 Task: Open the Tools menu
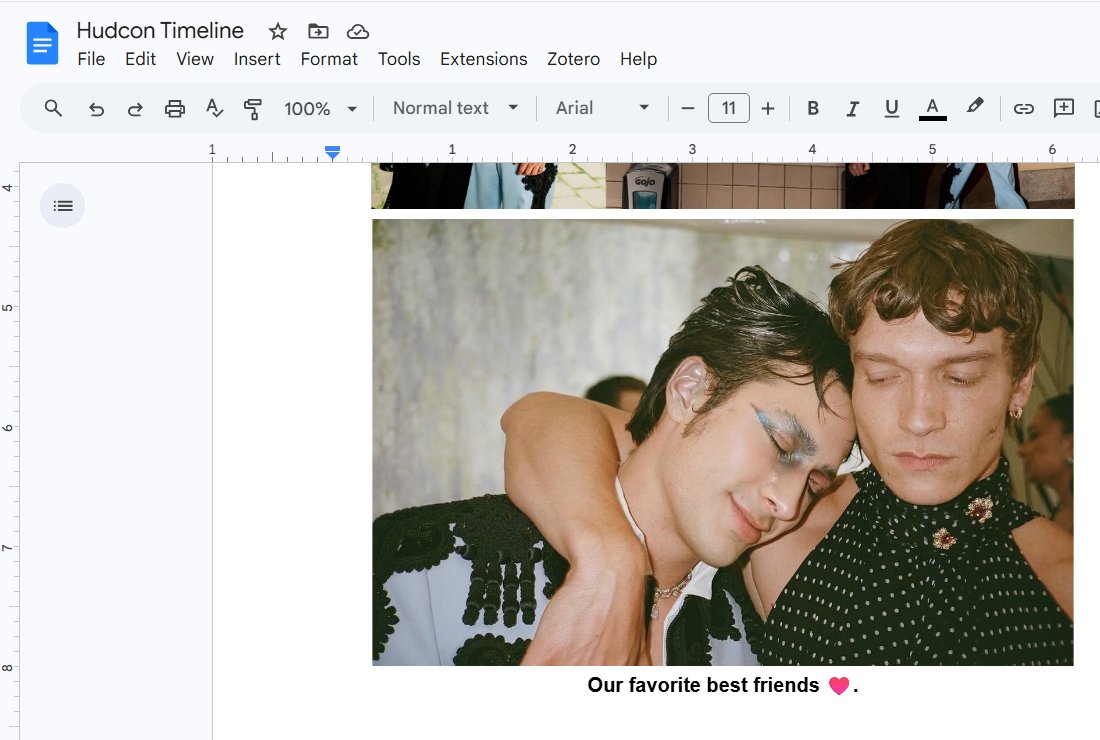[399, 59]
